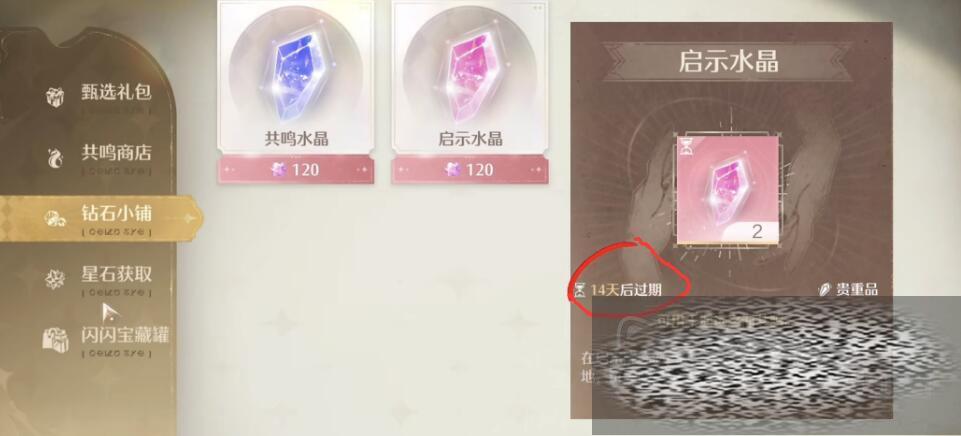
Task: Switch to the 甄选礼包 tab
Action: click(x=116, y=92)
